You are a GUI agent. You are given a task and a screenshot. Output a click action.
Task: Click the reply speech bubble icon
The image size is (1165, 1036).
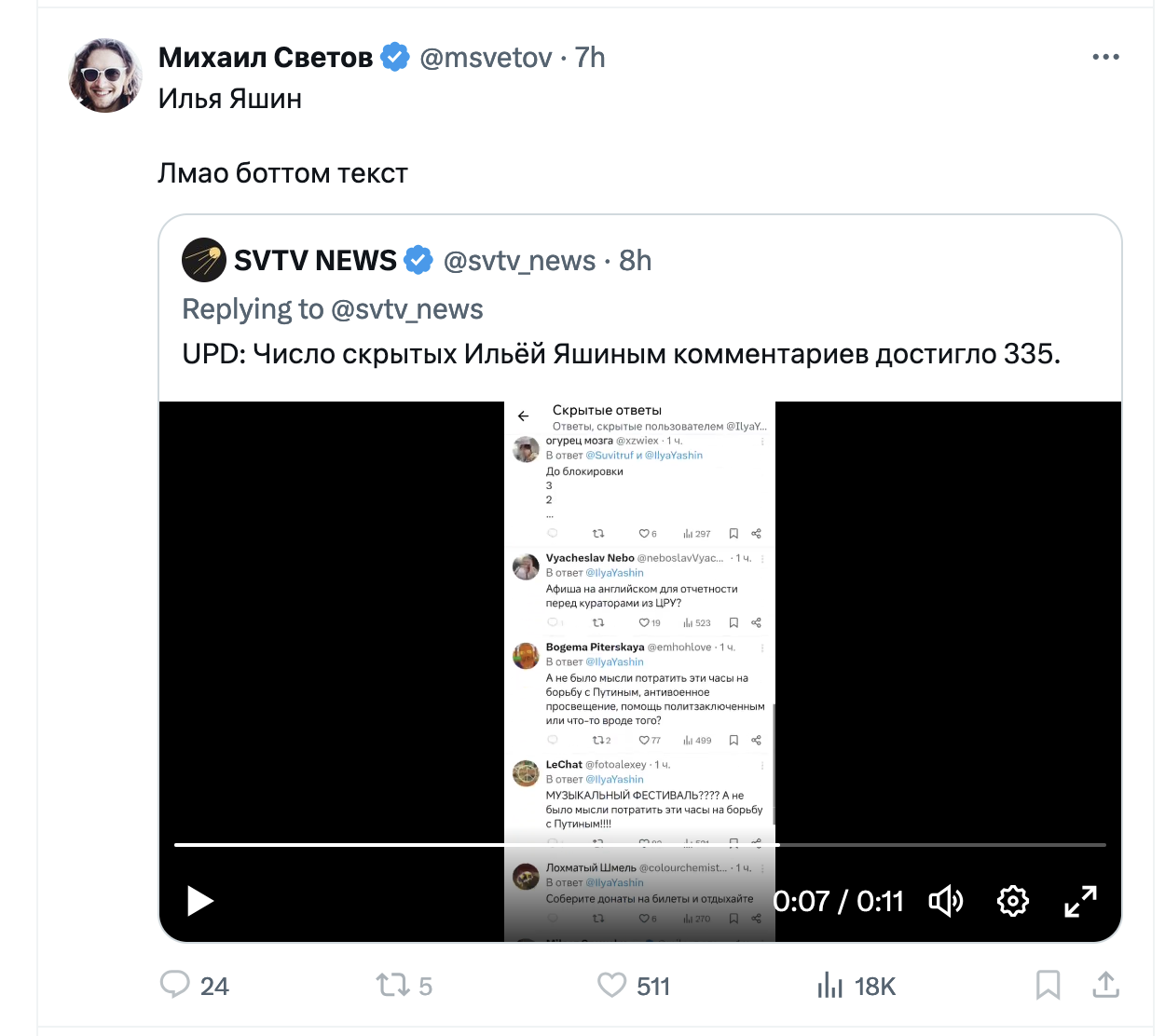(x=175, y=985)
